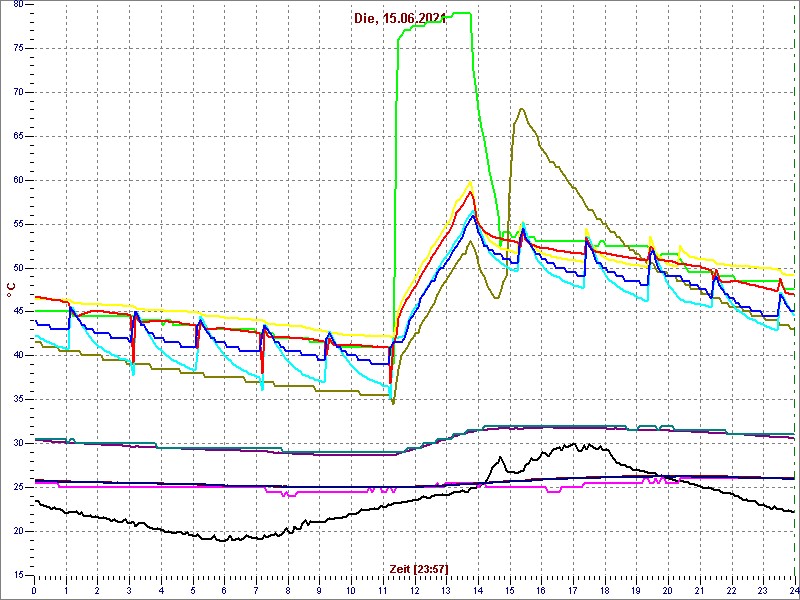Image resolution: width=800 pixels, height=600 pixels.
Task: Select the 30 label on temperature axis
Action: pyautogui.click(x=18, y=443)
